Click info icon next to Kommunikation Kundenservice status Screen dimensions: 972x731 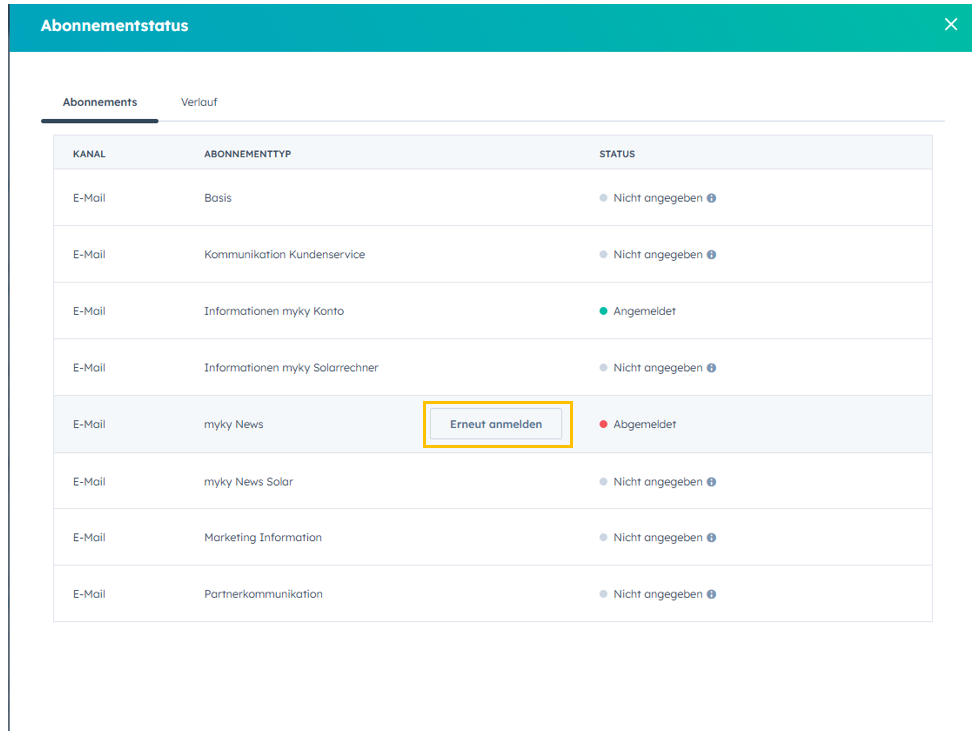(711, 255)
